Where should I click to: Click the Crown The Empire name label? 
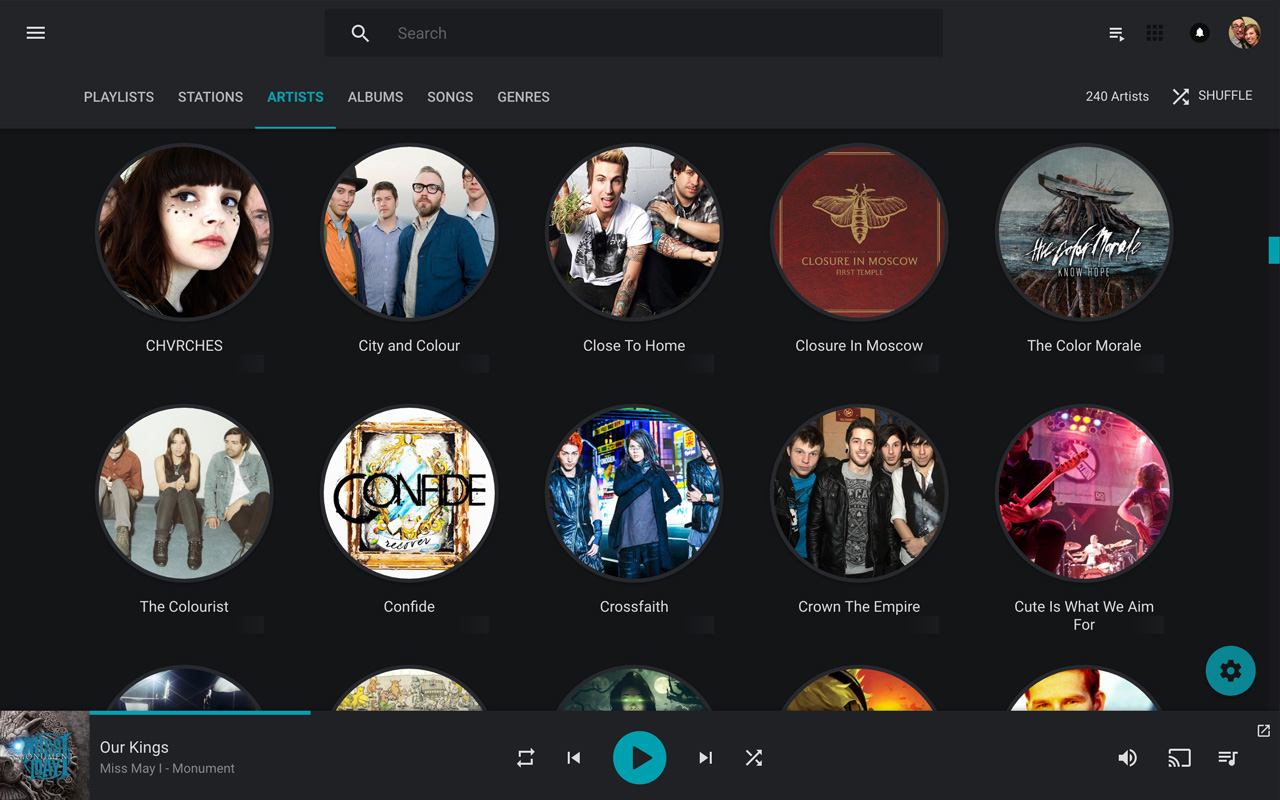click(x=859, y=607)
